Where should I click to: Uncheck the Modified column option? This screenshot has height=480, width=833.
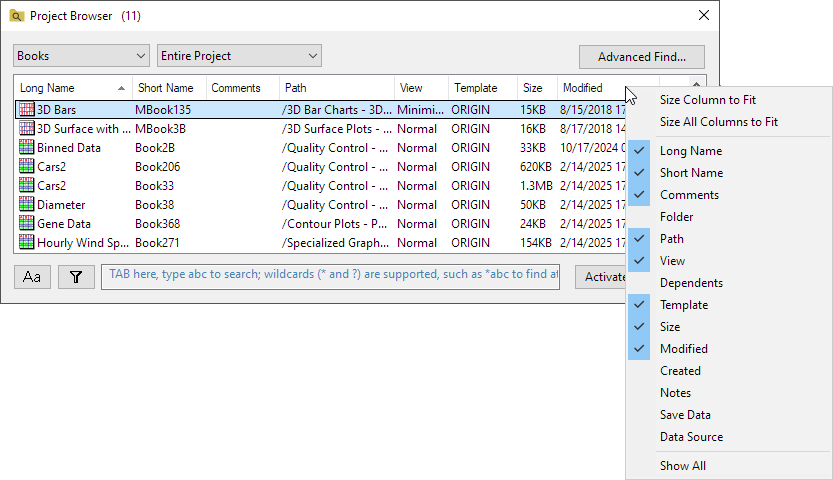tap(683, 349)
